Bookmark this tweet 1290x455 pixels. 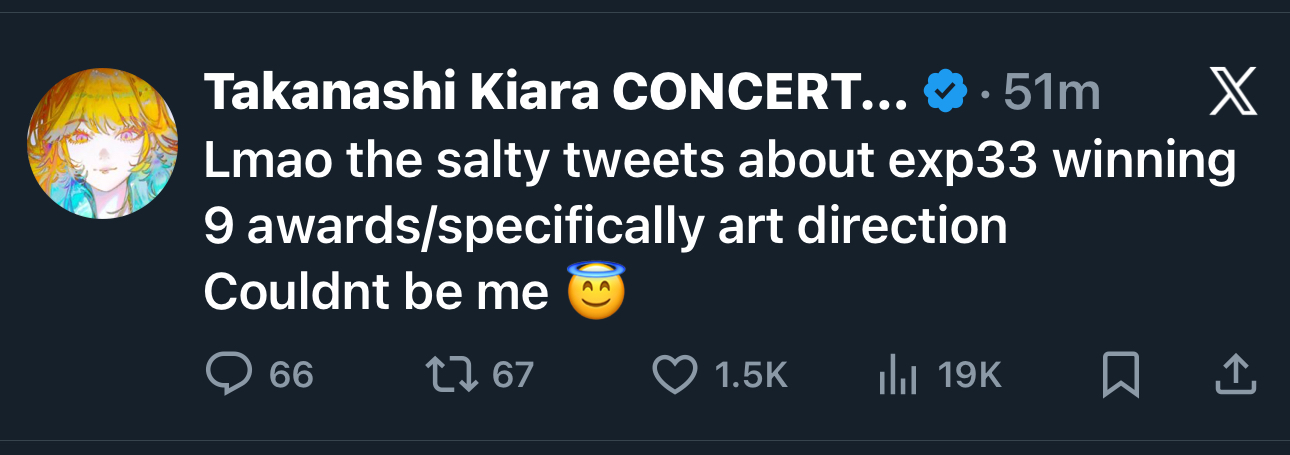1121,374
